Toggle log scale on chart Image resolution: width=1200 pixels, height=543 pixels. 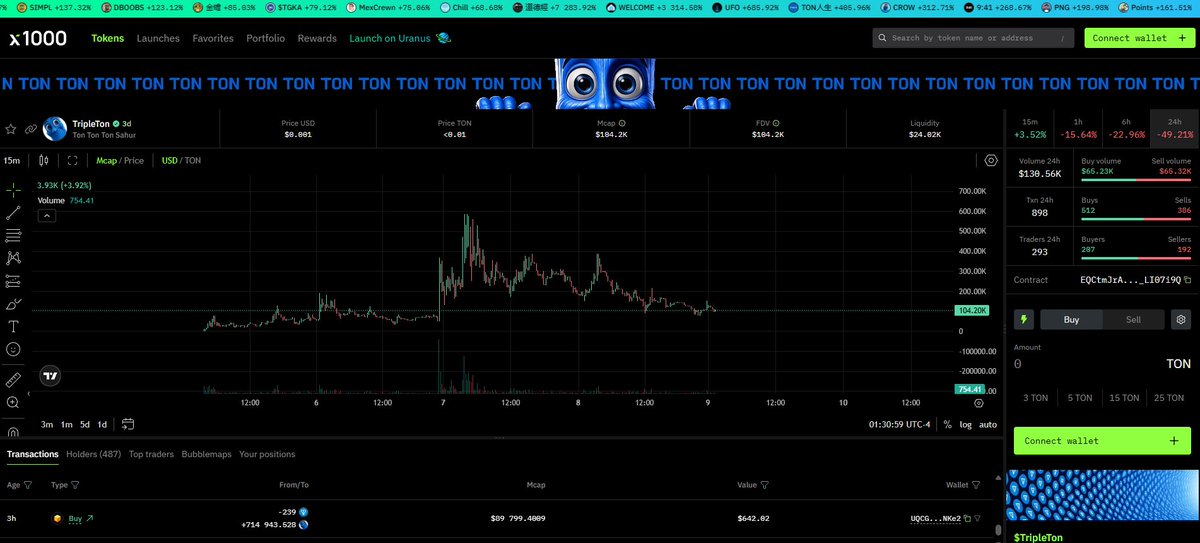(x=965, y=424)
